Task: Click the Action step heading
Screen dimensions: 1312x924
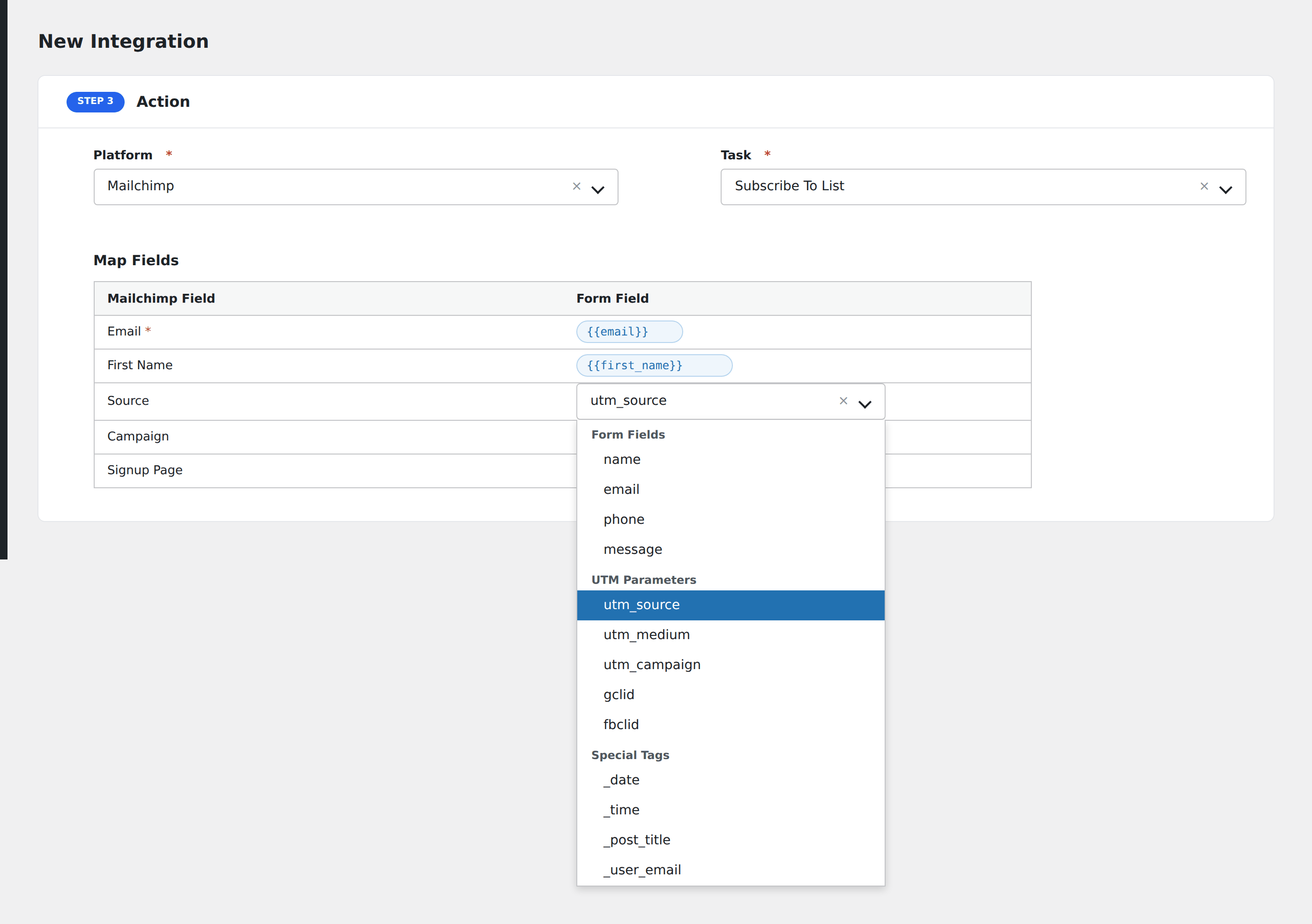Action: pos(163,102)
